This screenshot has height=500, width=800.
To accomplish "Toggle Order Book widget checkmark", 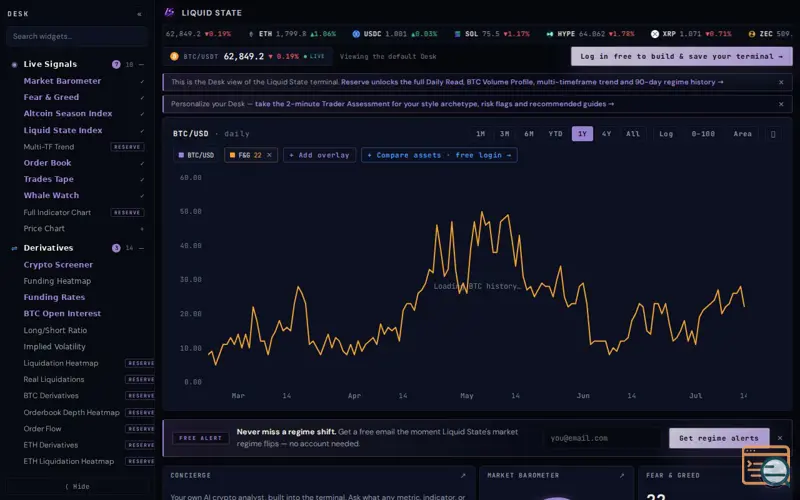I will point(142,164).
